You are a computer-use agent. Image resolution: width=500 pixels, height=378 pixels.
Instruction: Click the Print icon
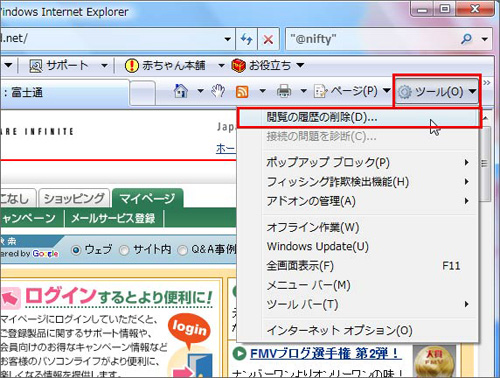click(x=284, y=91)
